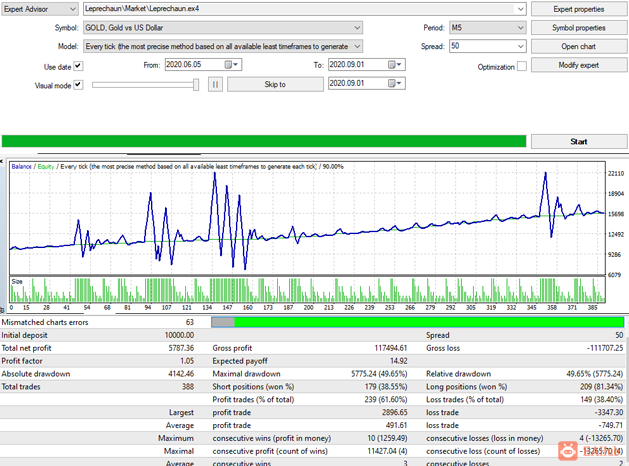The width and height of the screenshot is (629, 466).
Task: Click the consecutive profit value 11427.04 (4)
Action: click(387, 451)
